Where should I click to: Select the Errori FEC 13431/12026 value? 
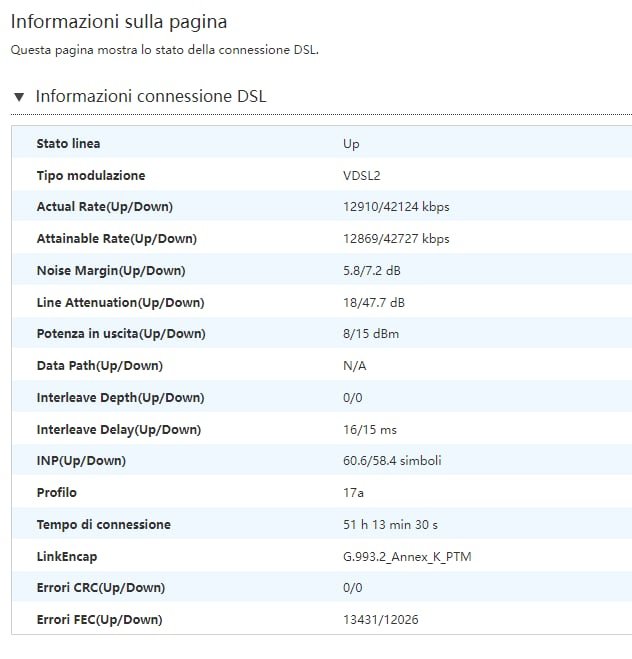381,619
